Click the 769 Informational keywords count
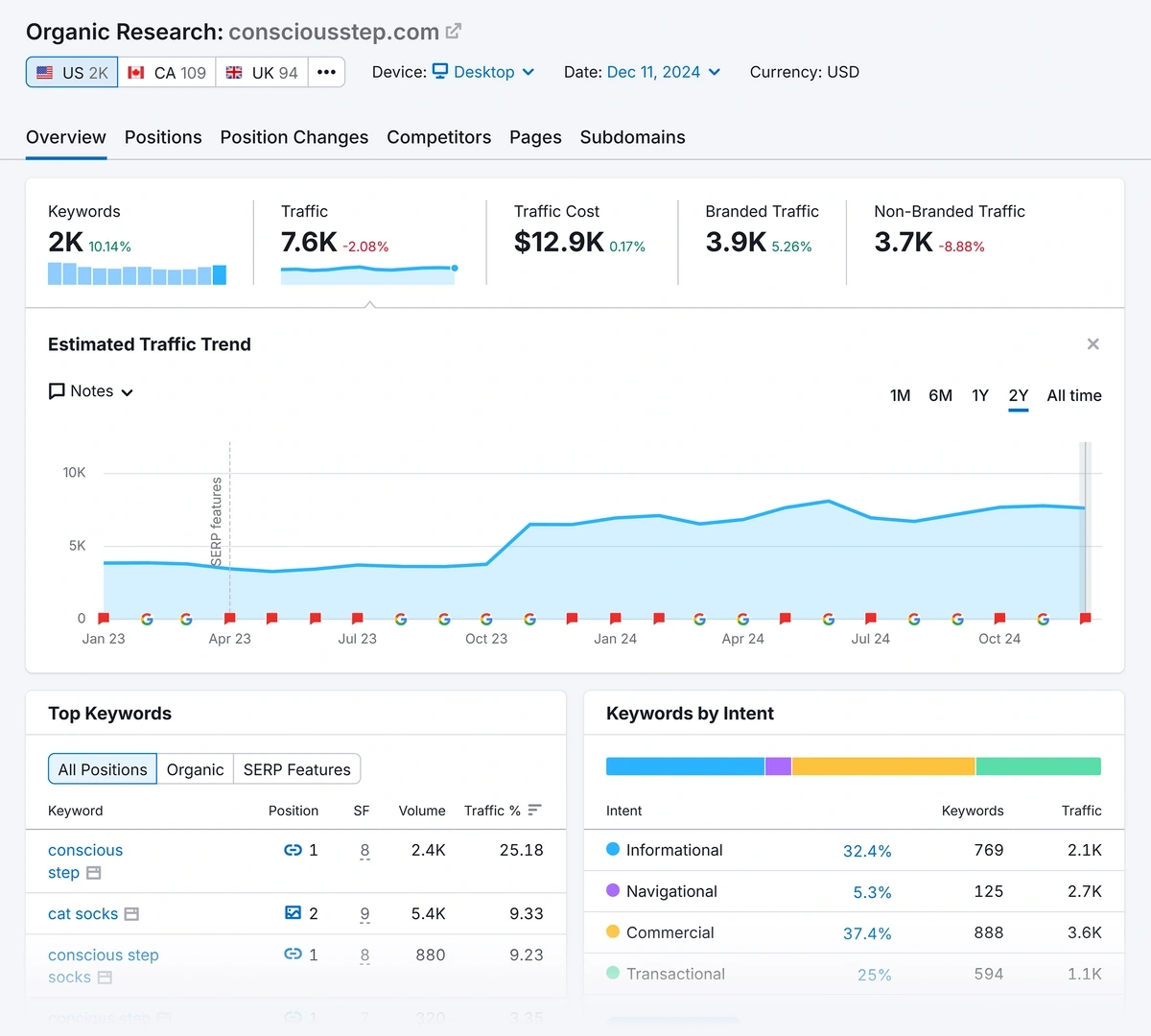Image resolution: width=1151 pixels, height=1036 pixels. [988, 850]
